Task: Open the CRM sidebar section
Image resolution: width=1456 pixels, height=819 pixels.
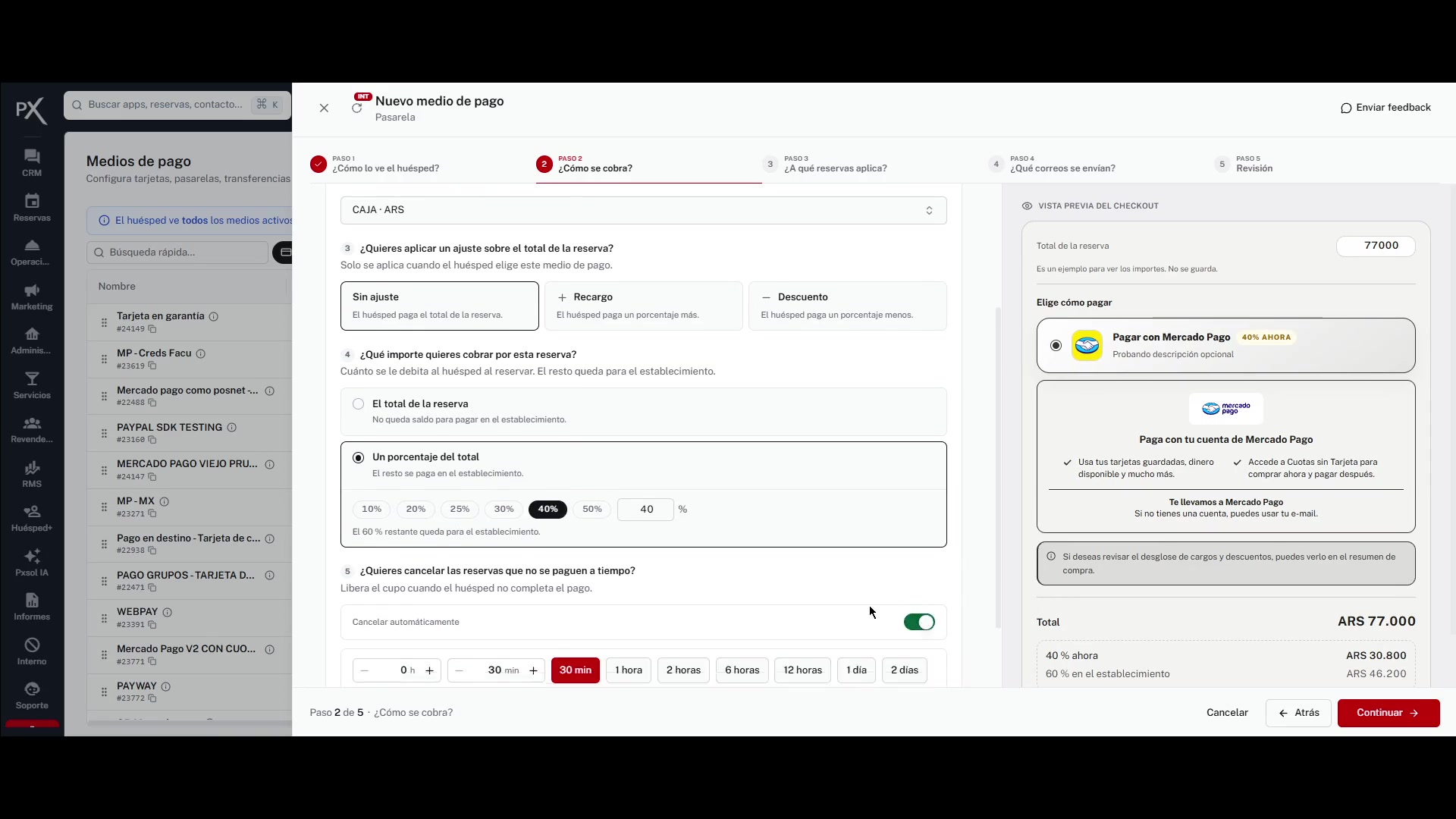Action: (32, 162)
